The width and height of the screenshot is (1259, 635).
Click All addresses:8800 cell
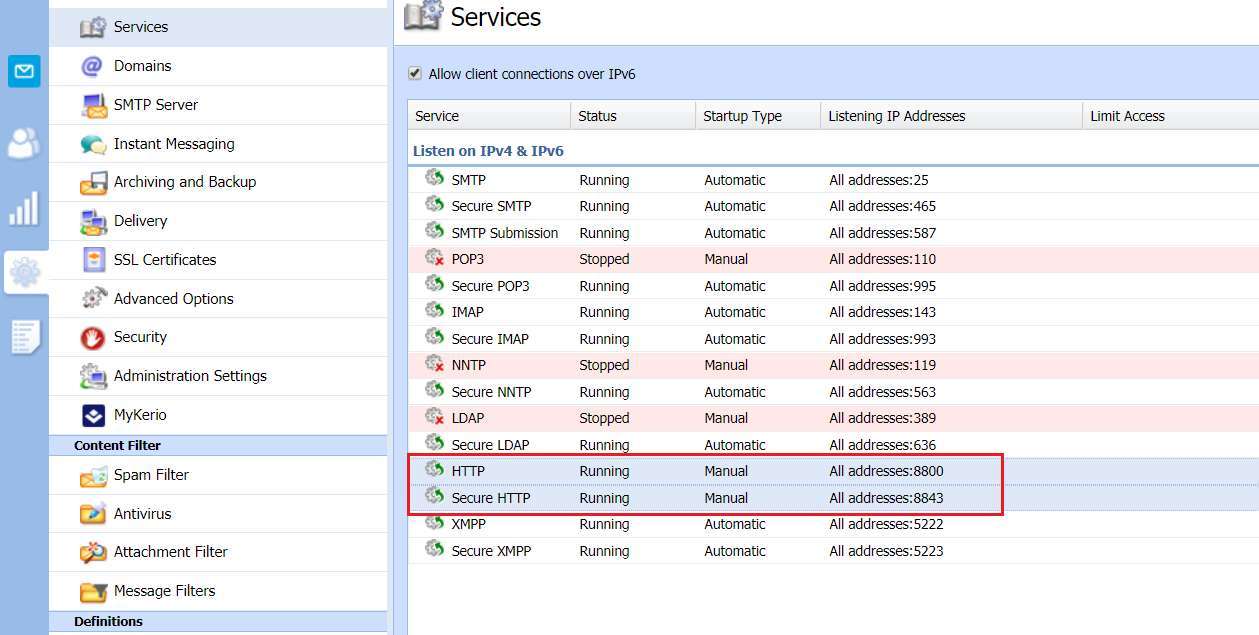point(886,471)
